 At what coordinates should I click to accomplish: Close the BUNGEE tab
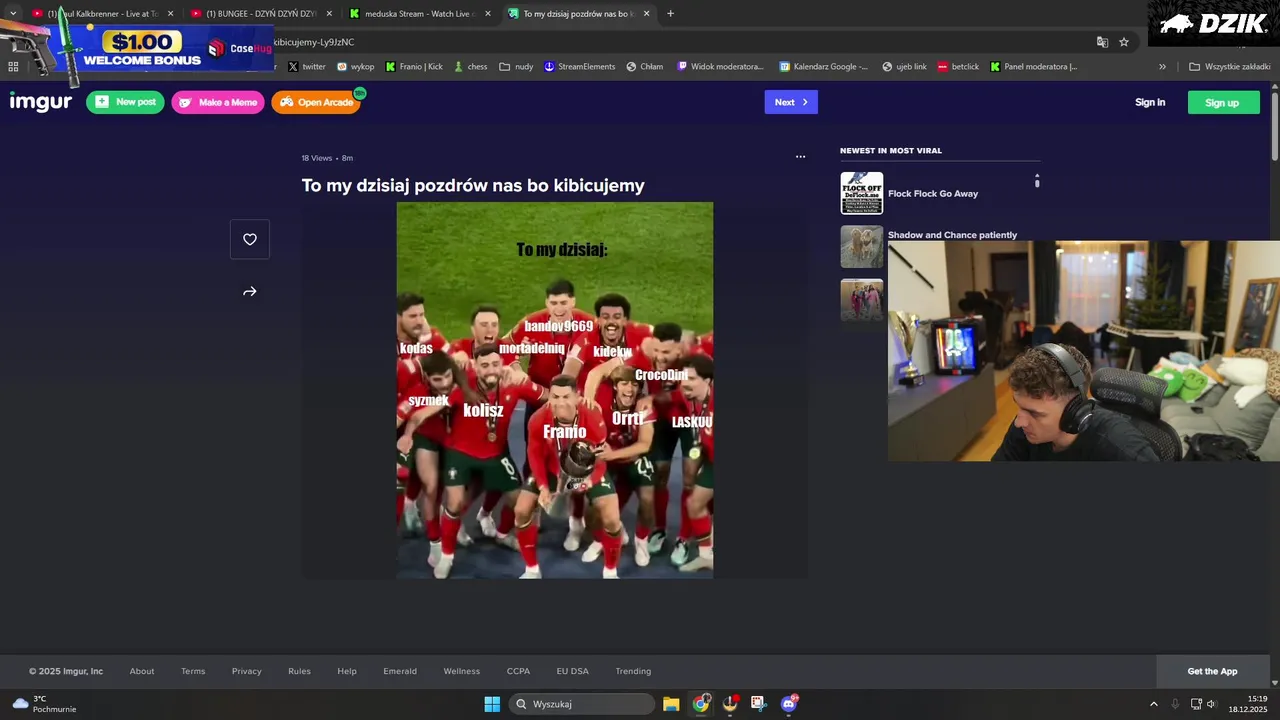tap(329, 14)
